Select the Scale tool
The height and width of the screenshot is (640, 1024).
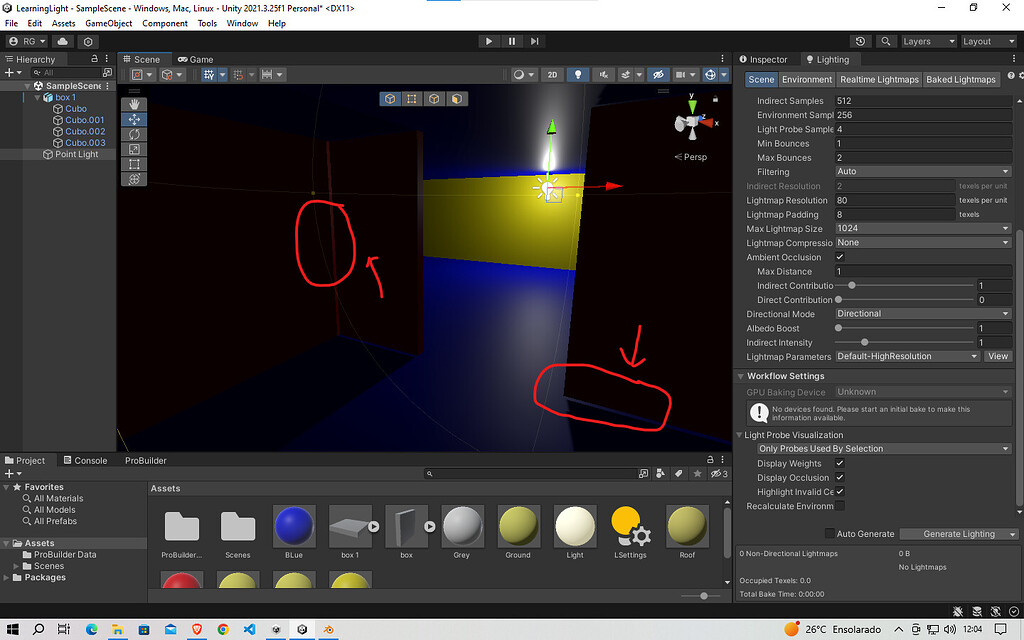(x=135, y=149)
